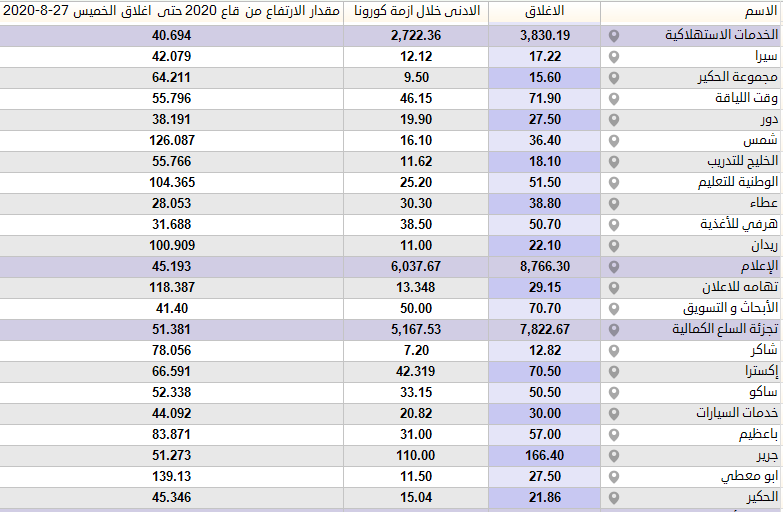Select the دور company name

pyautogui.click(x=770, y=120)
